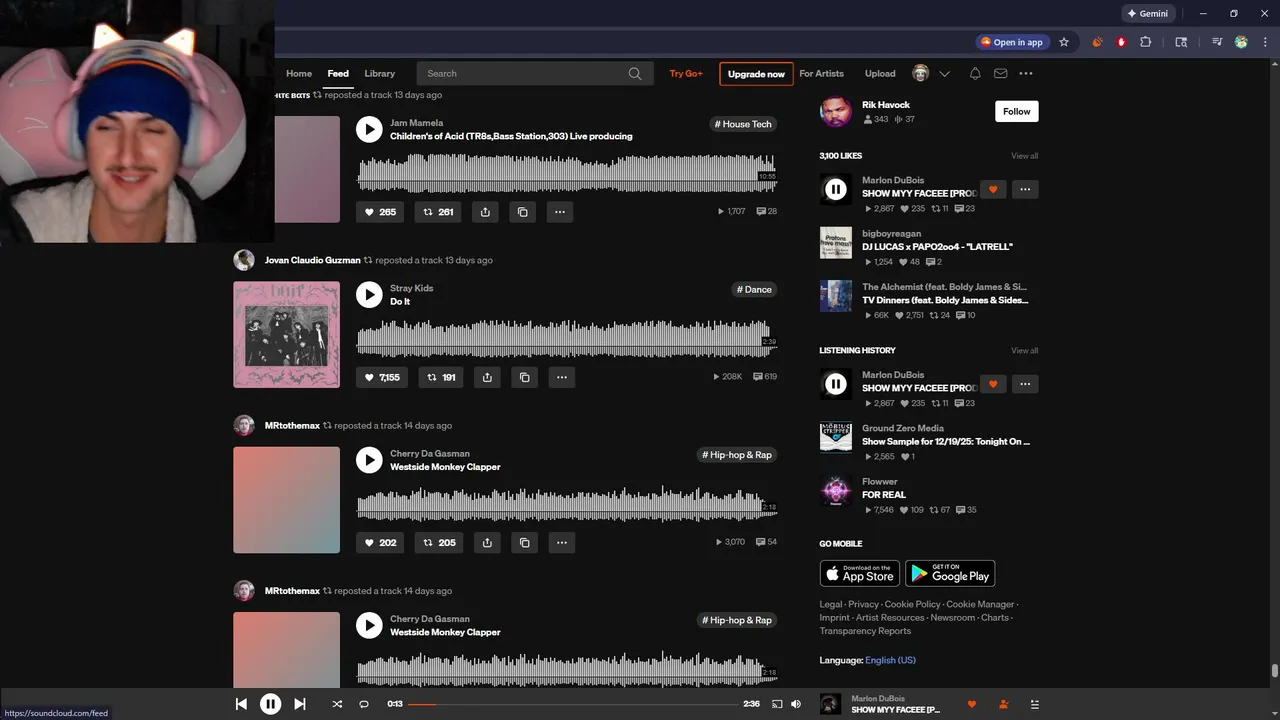Unlike current track in player bar
Screen dimensions: 1280x720
971,704
